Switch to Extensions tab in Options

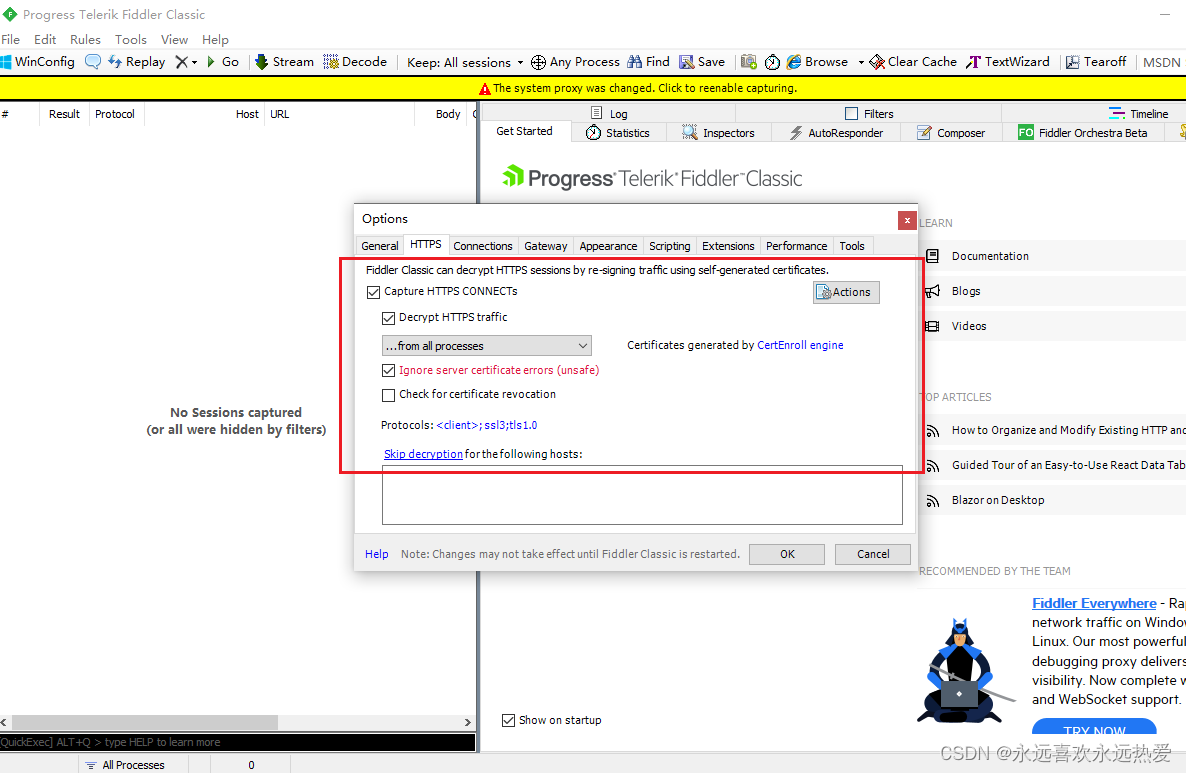728,246
